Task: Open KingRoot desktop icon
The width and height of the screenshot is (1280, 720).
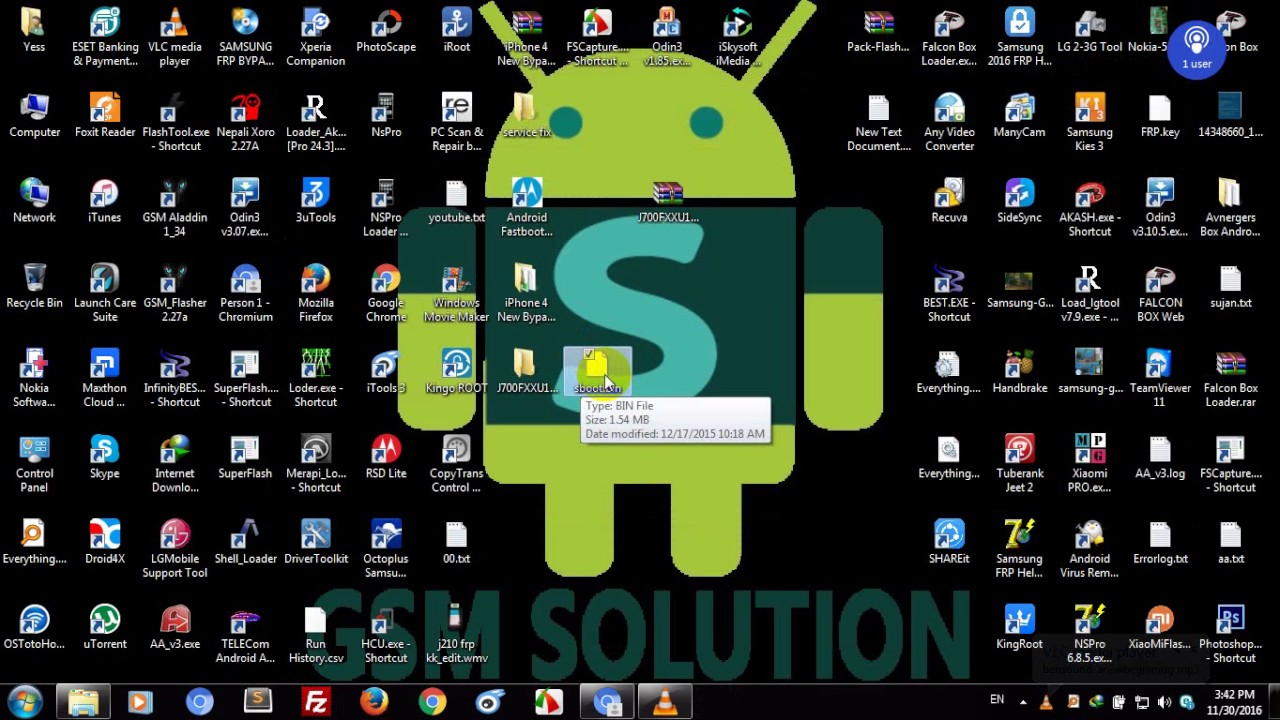Action: click(1019, 627)
